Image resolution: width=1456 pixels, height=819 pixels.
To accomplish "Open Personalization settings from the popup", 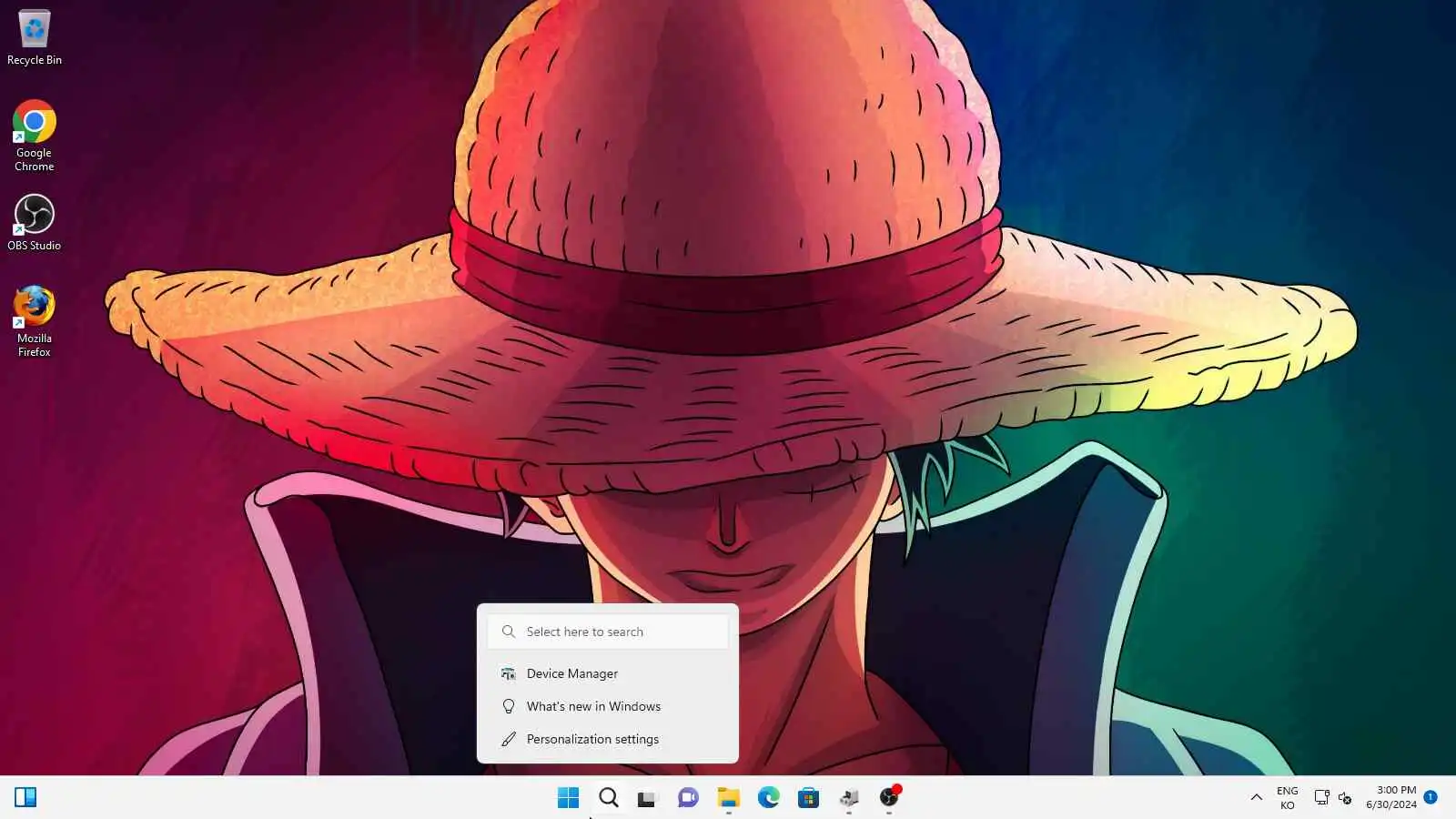I will 608,739.
